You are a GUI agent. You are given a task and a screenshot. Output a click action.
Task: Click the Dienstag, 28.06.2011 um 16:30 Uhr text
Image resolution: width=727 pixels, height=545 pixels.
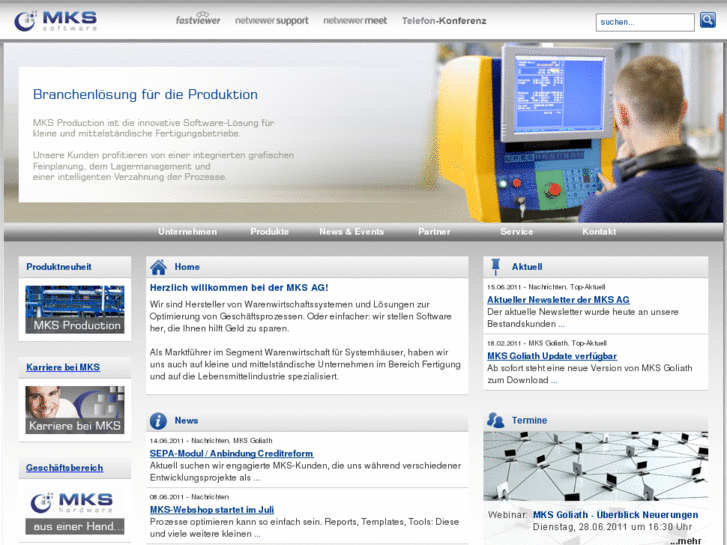(x=612, y=527)
